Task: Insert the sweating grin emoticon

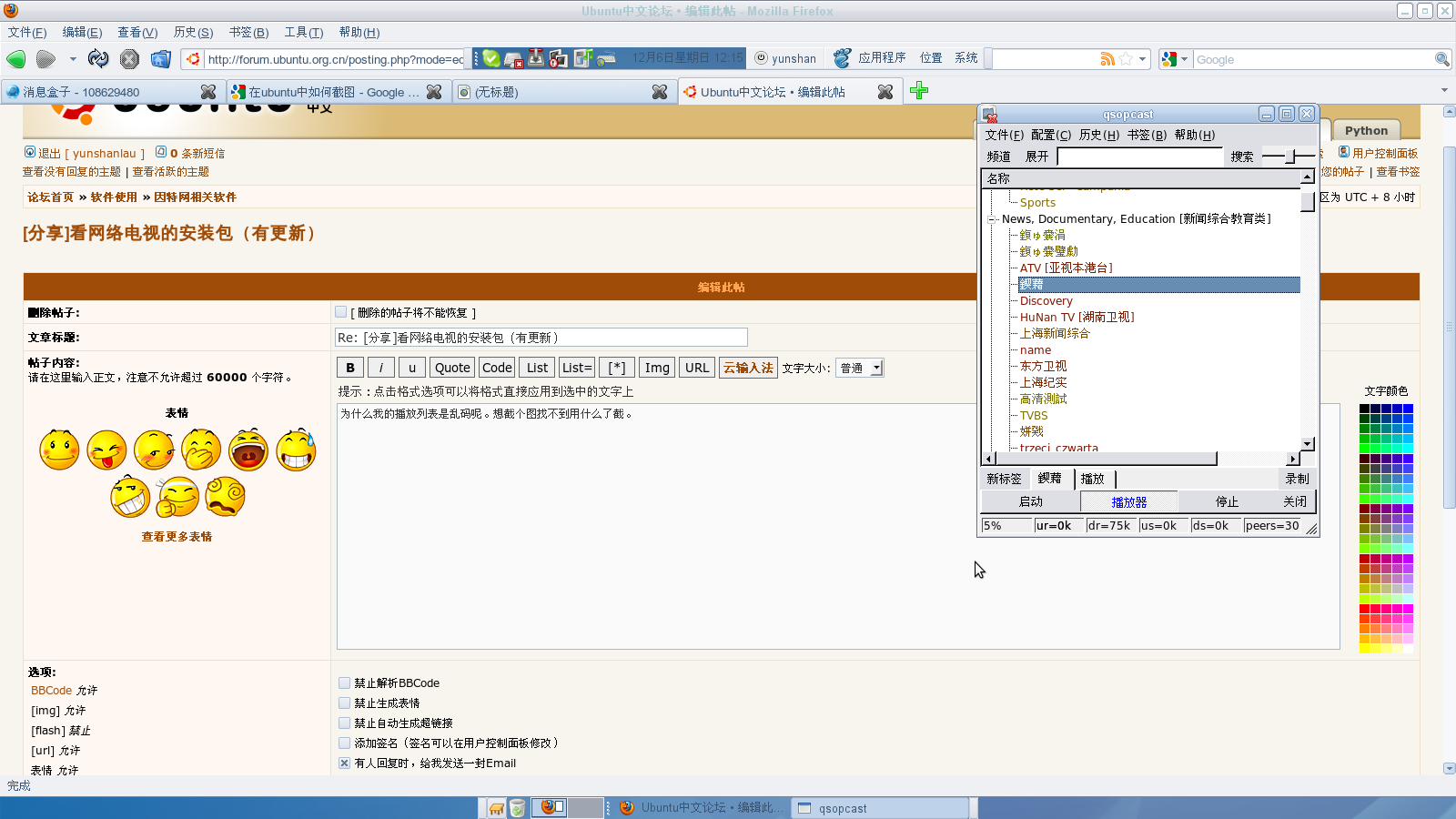Action: click(296, 450)
